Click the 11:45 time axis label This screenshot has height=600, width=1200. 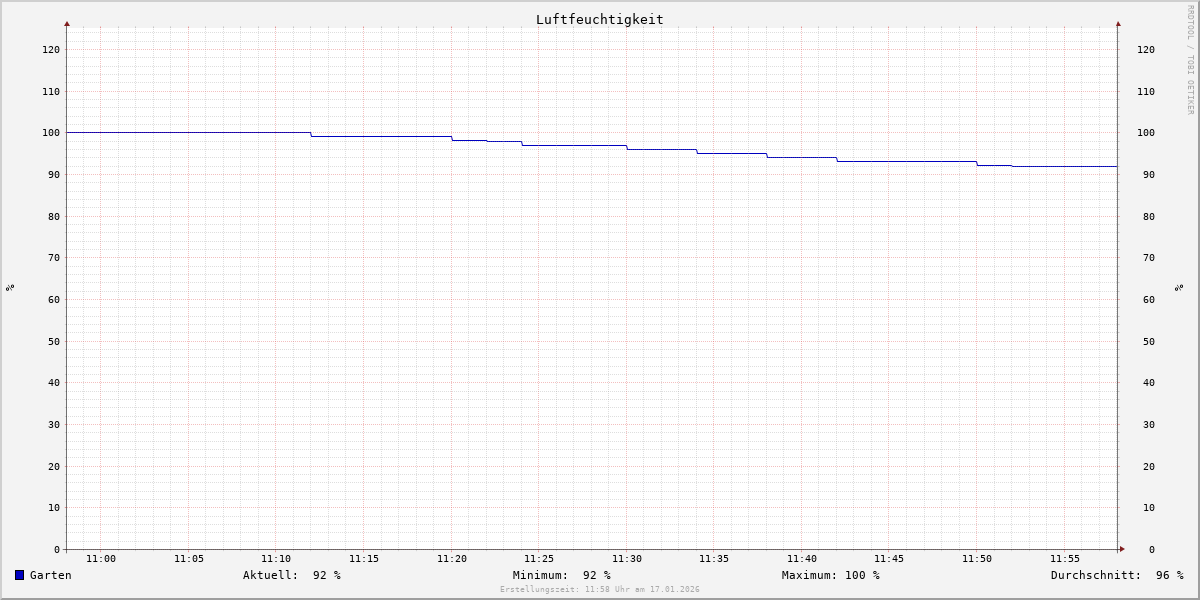point(889,559)
